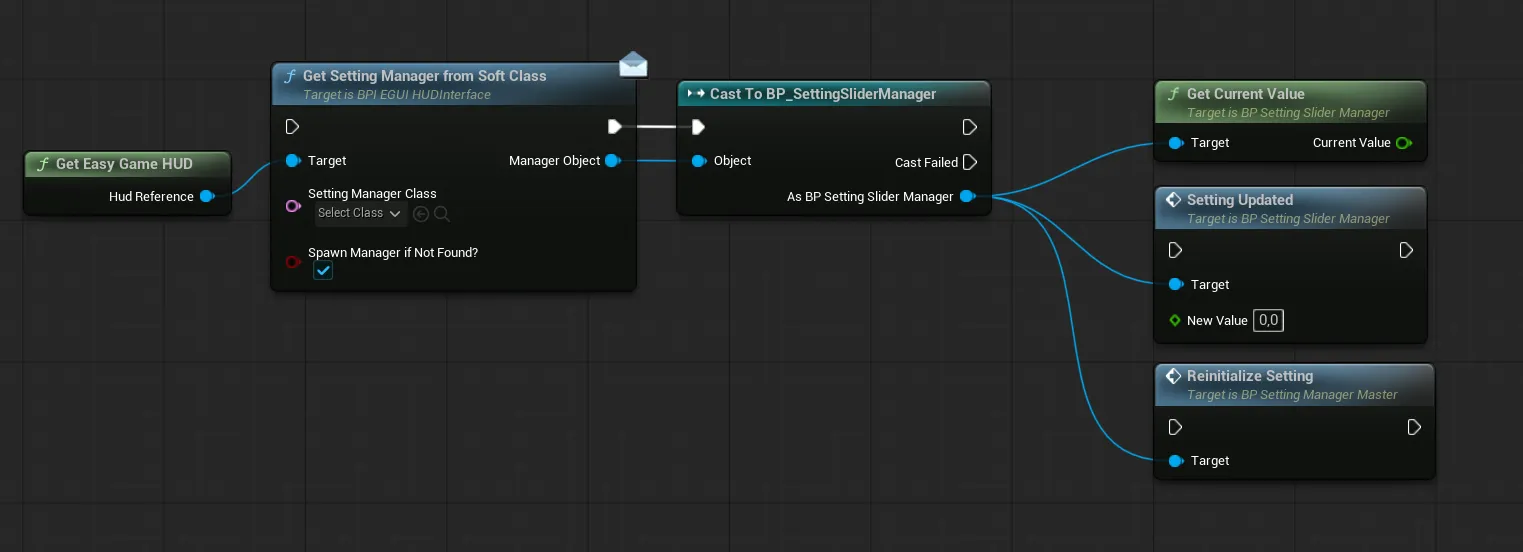This screenshot has width=1523, height=552.
Task: Click the event diamond icon on Reinitialize Setting header
Action: 1174,376
